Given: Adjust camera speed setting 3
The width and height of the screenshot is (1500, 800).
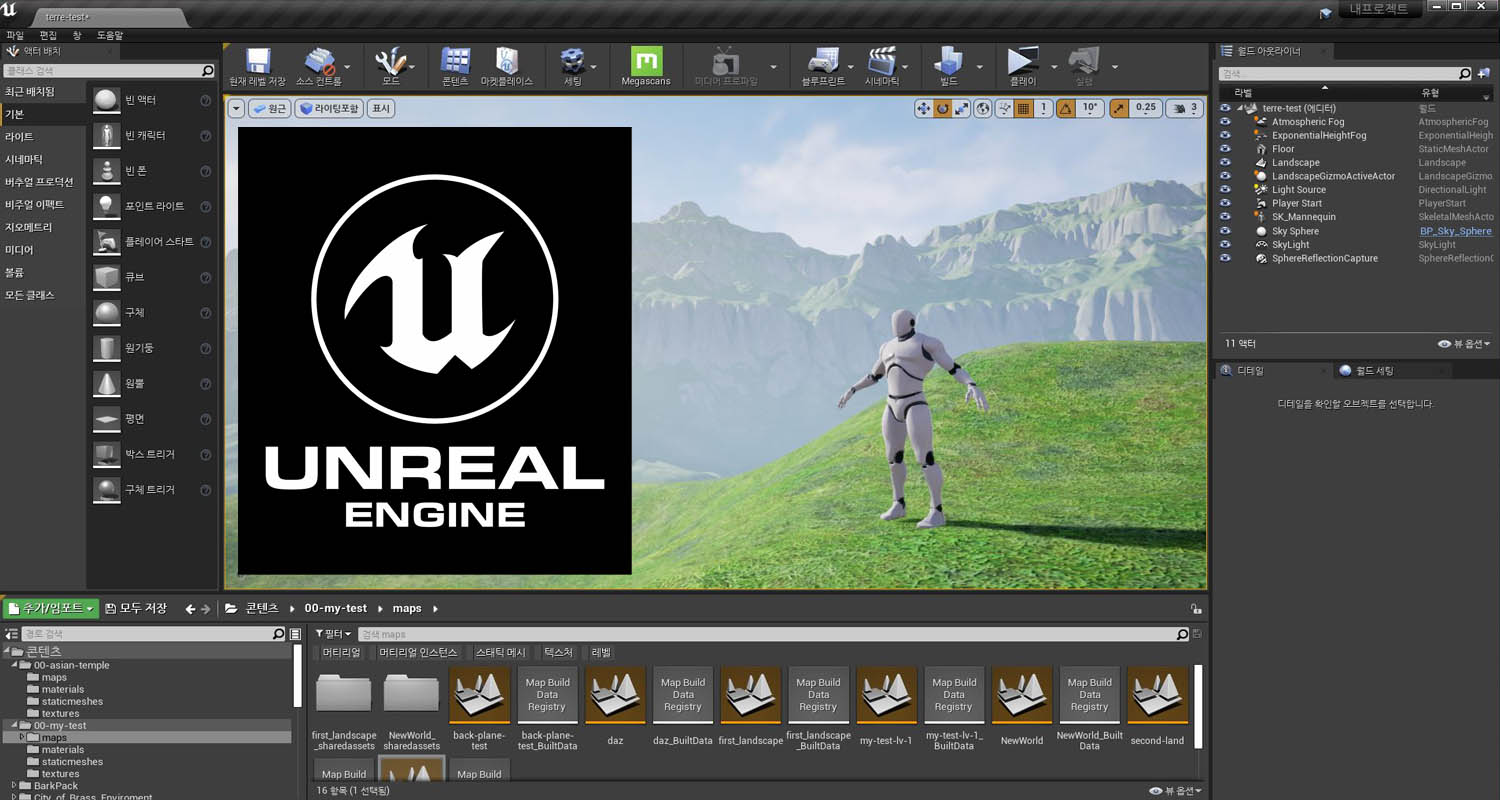Looking at the screenshot, I should tap(1184, 108).
